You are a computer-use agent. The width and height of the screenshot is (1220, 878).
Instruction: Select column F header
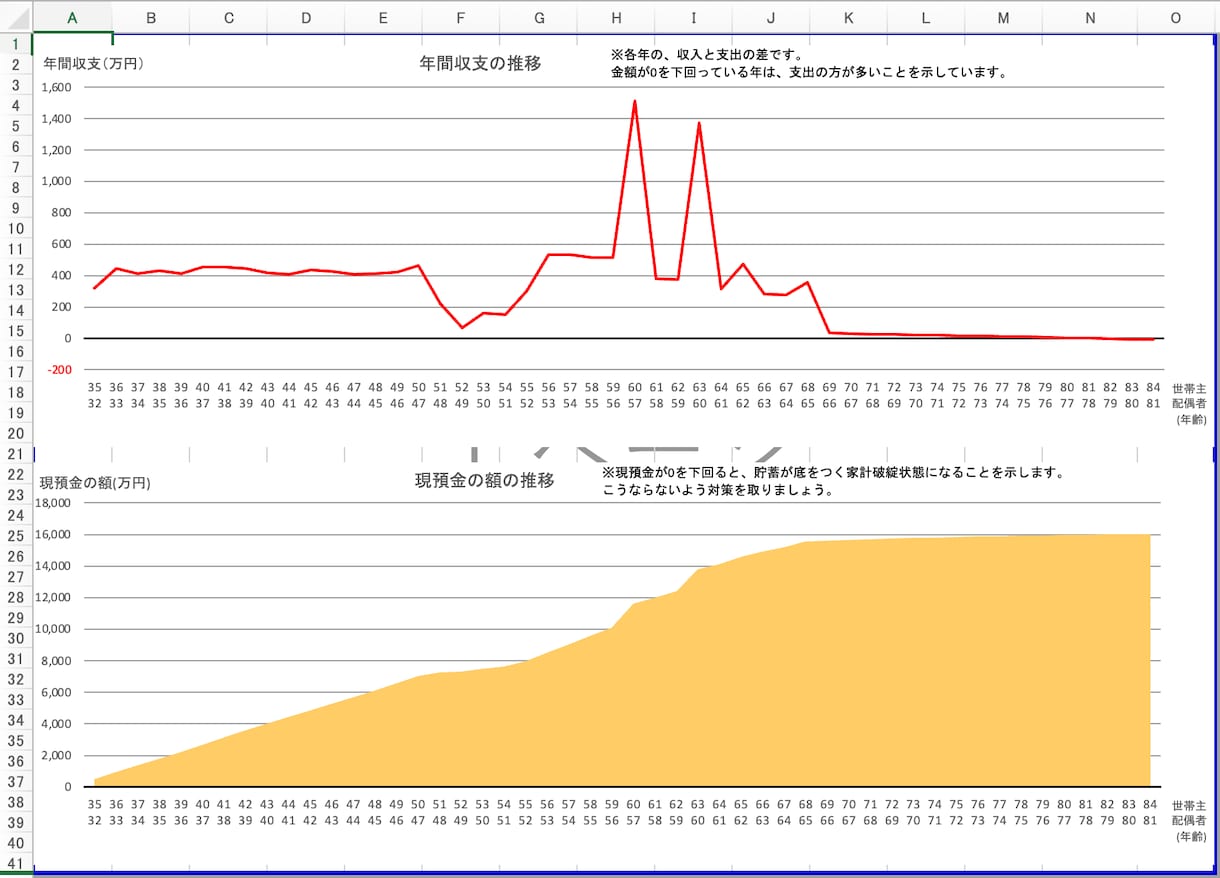pos(460,18)
